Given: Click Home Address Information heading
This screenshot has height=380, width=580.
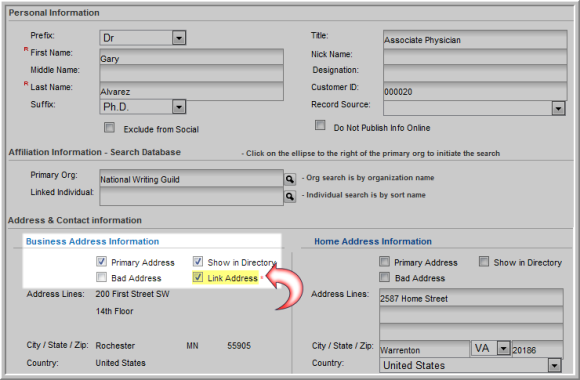Looking at the screenshot, I should 373,241.
